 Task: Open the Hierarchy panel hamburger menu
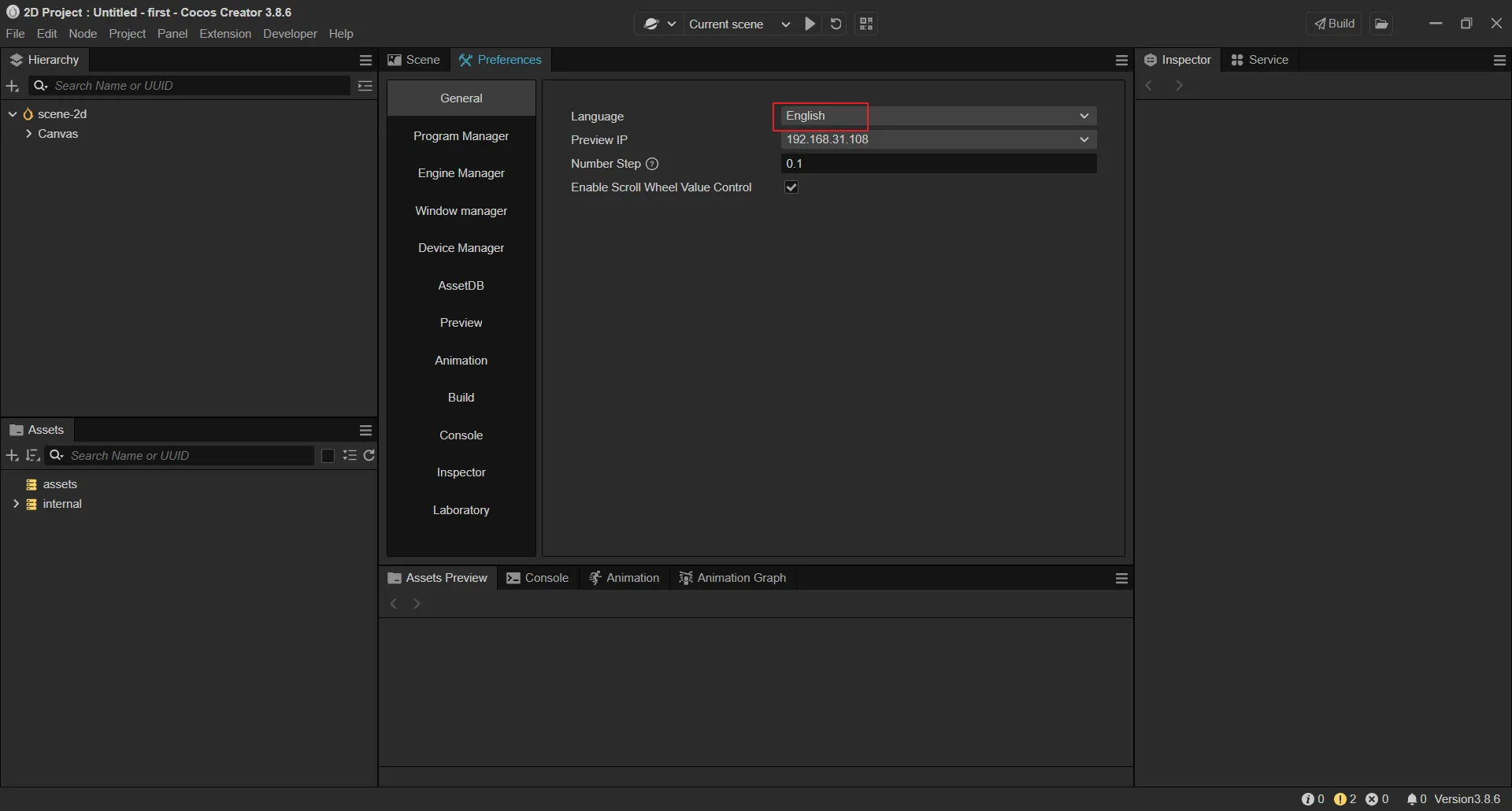pyautogui.click(x=365, y=60)
